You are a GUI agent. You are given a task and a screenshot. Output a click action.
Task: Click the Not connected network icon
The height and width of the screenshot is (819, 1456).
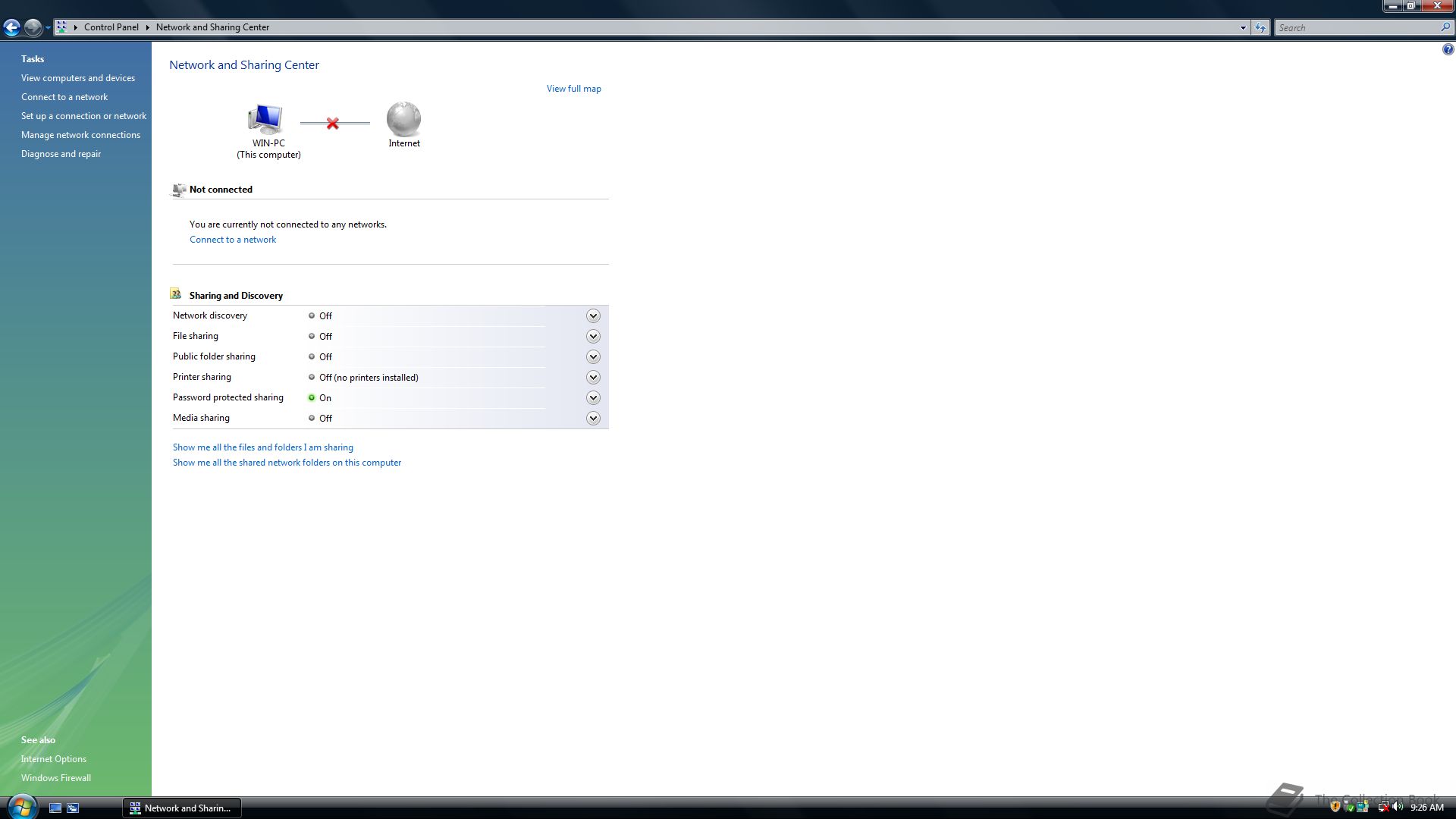click(x=179, y=190)
